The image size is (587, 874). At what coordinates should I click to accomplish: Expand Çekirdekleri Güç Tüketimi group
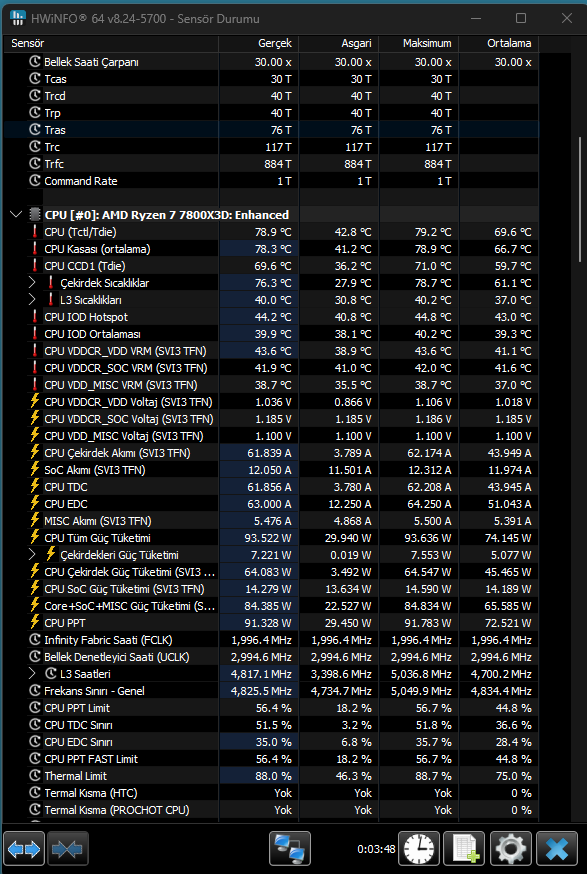32,555
